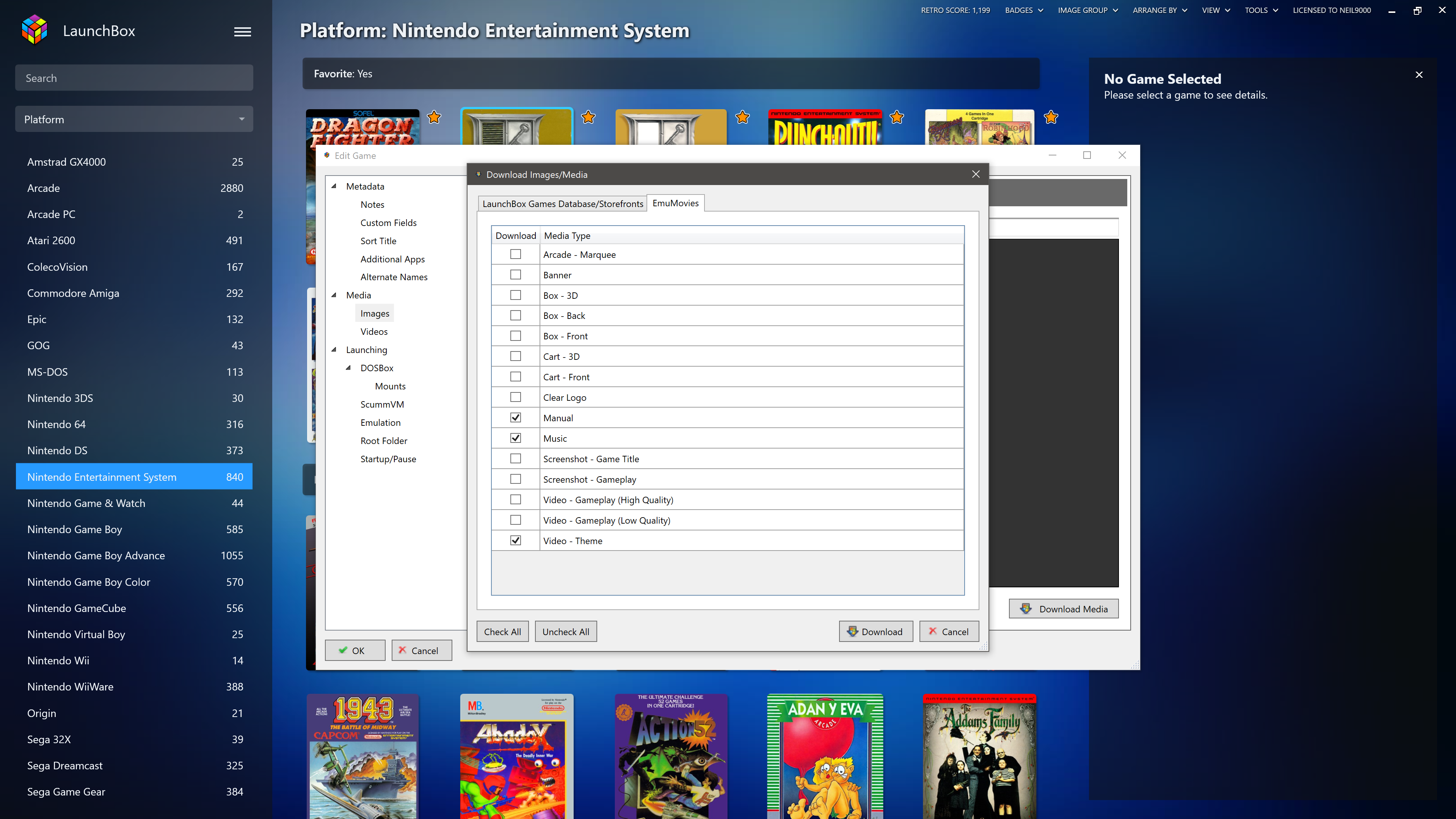
Task: Select Sega Dreamcast platform in sidebar
Action: (x=134, y=765)
